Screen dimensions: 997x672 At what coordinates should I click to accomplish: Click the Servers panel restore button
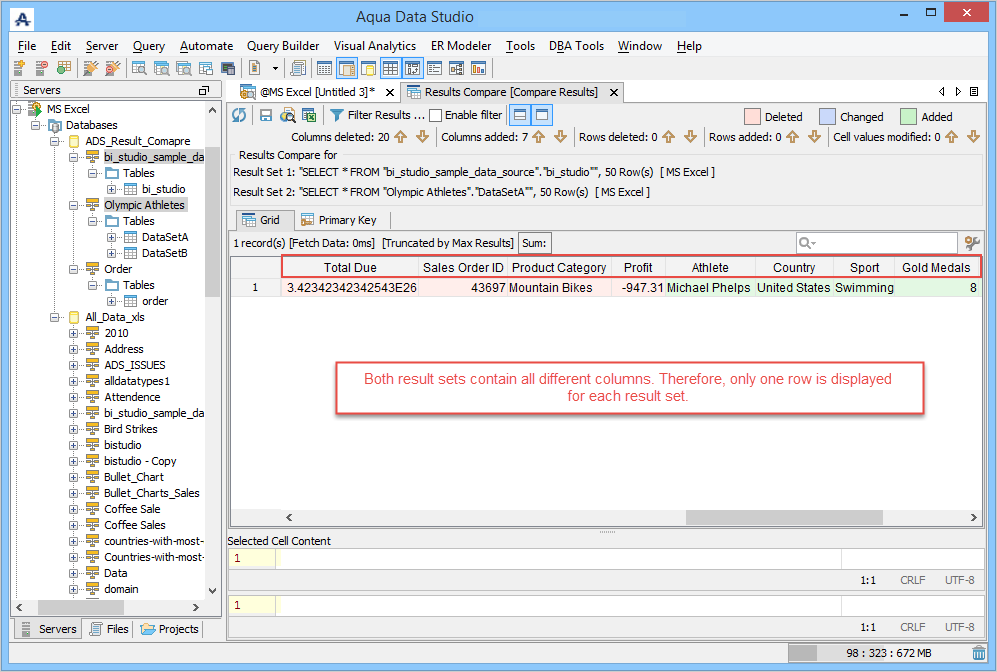(204, 90)
